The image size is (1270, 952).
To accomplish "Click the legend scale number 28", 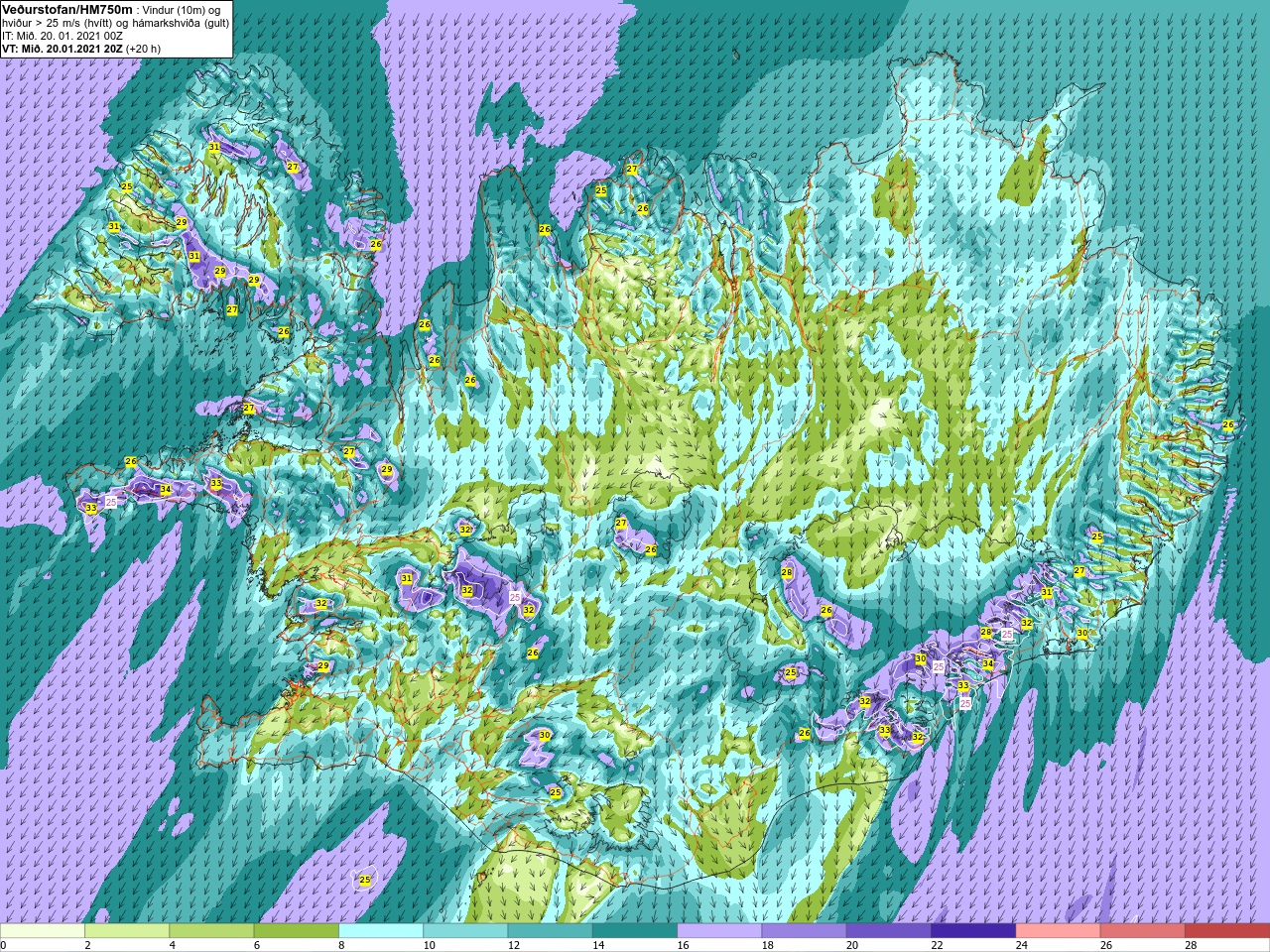I will click(1192, 945).
